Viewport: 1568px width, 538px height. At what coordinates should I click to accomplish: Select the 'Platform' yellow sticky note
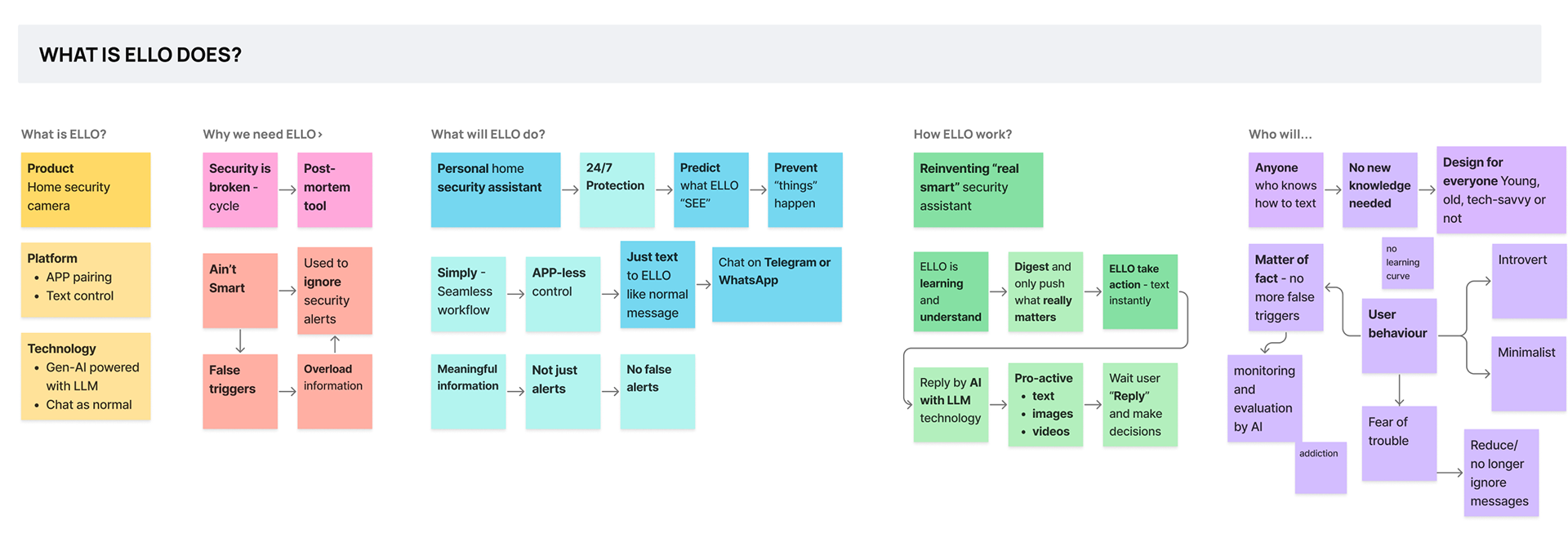coord(86,279)
